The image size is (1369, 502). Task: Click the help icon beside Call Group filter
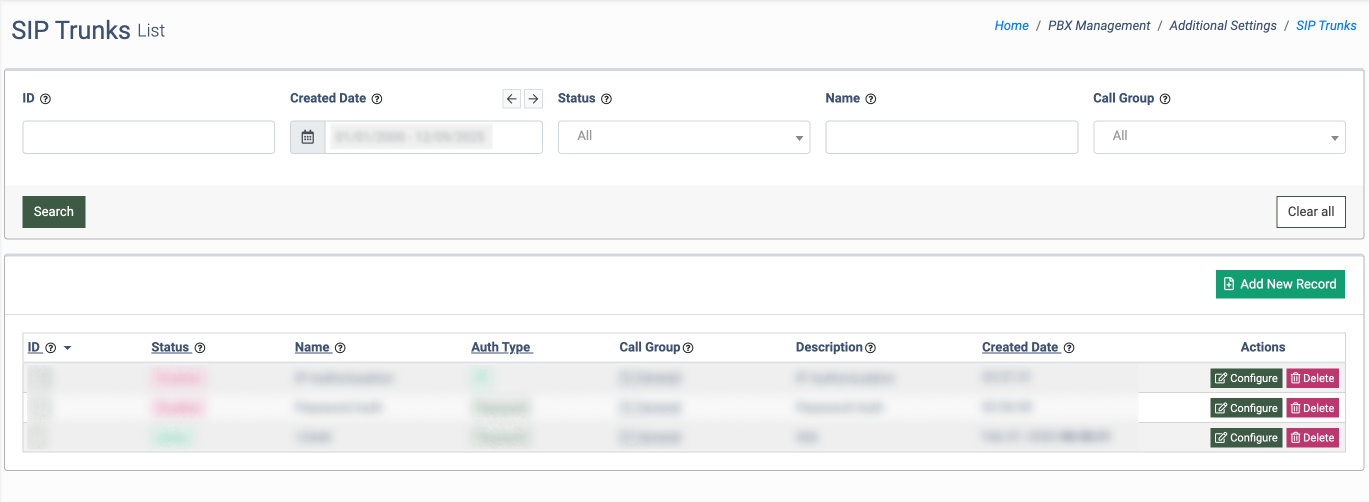(x=1165, y=99)
